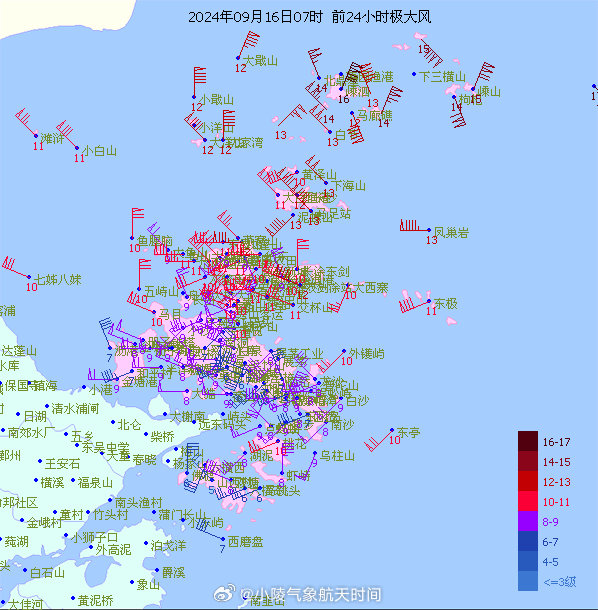Screen dimensions: 598x610
Task: Click the blue station dot for 下三横山
Action: click(x=414, y=74)
